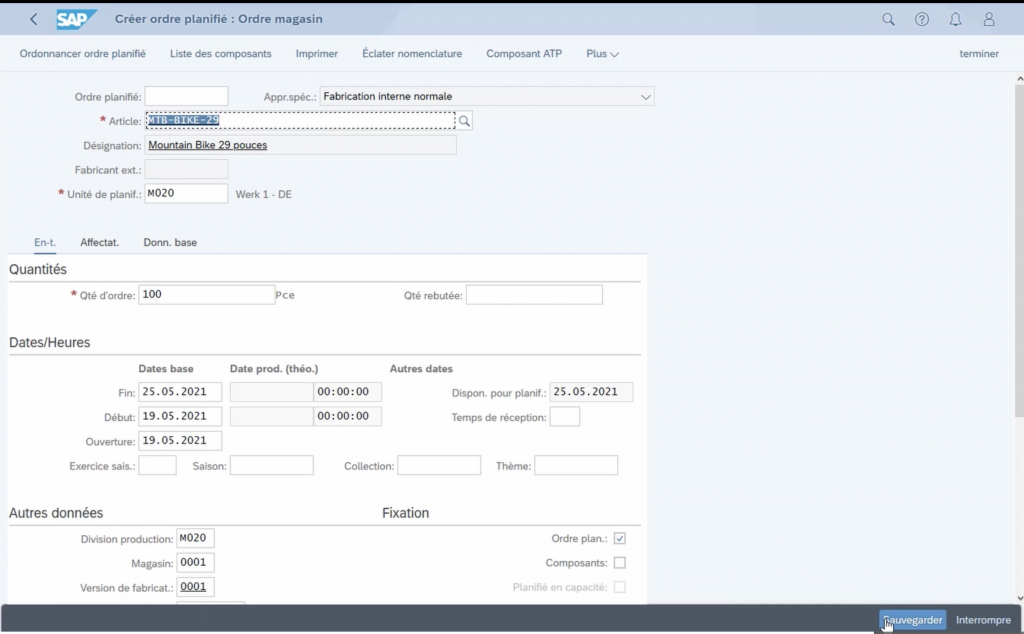
Task: Enable the Composants fixation checkbox
Action: [x=620, y=563]
